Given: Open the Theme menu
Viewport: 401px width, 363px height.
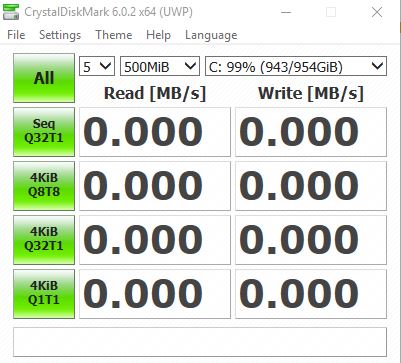Looking at the screenshot, I should point(114,35).
